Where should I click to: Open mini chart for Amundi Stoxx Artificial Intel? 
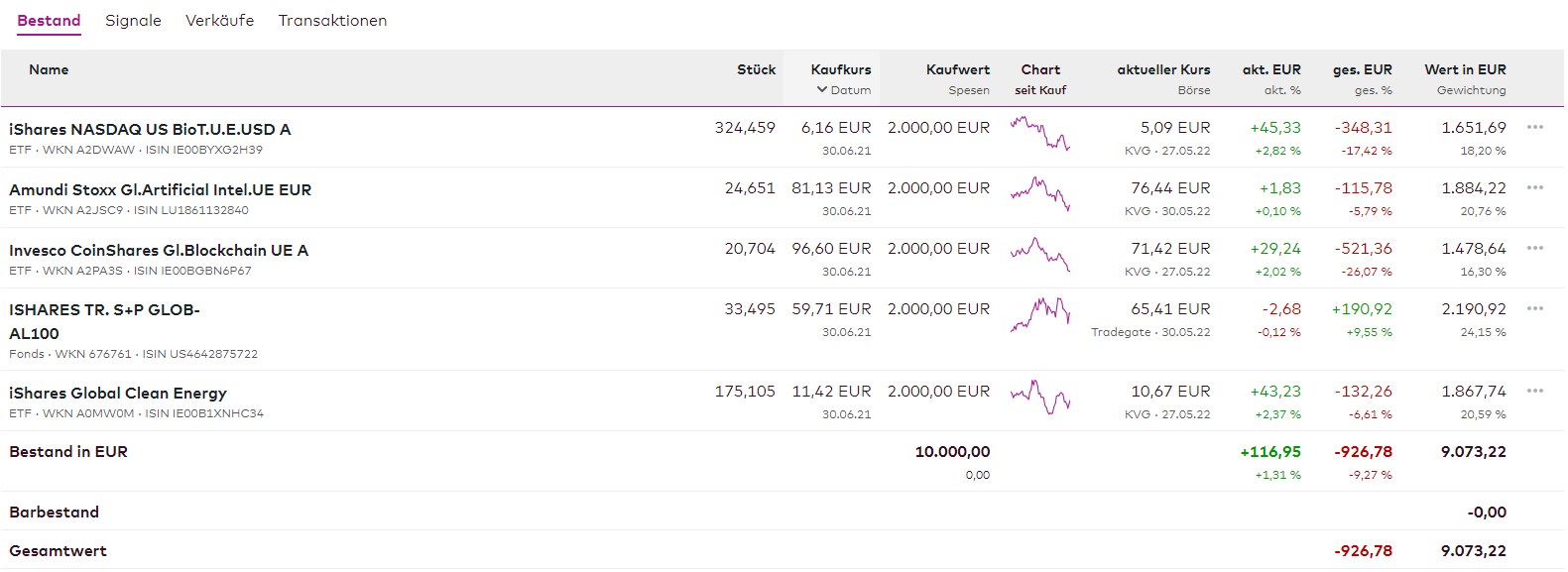tap(1039, 193)
